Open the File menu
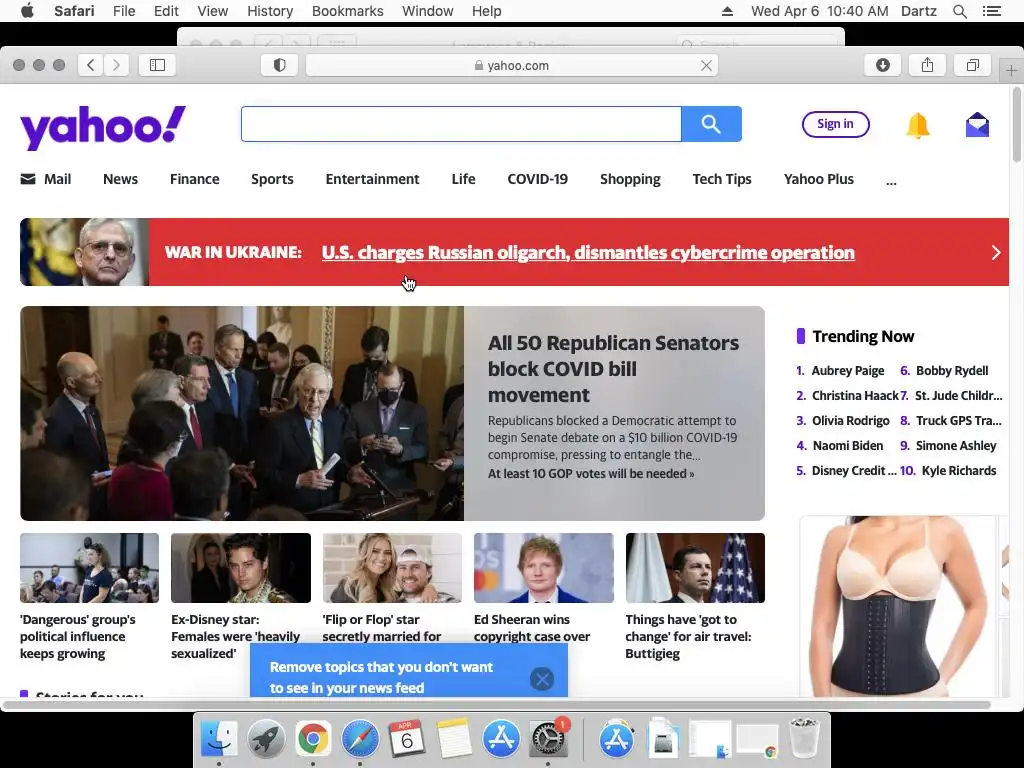 pos(124,11)
